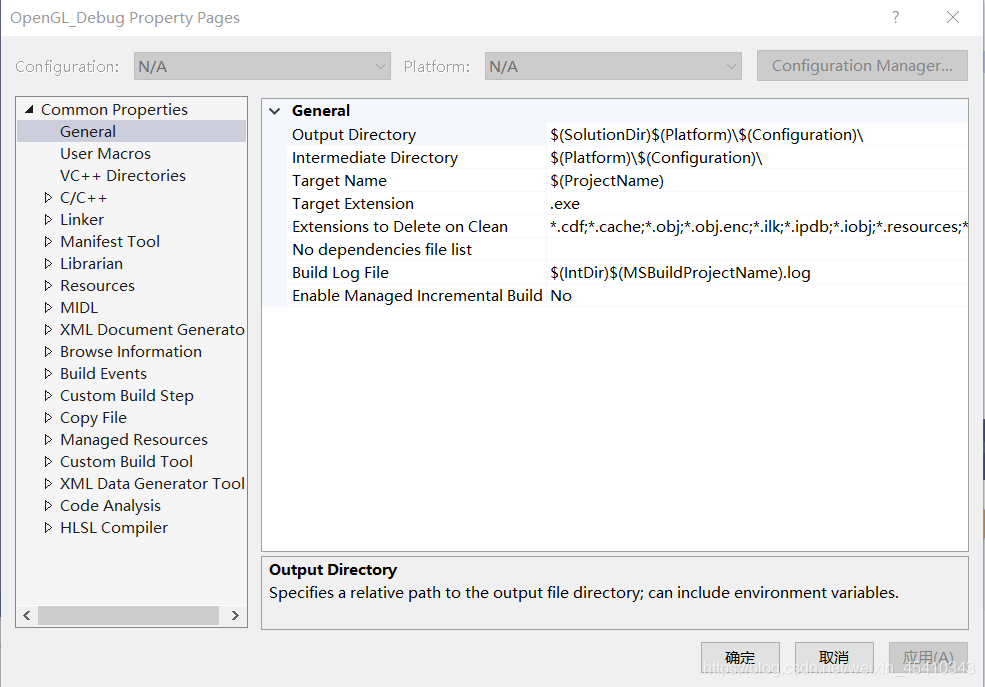This screenshot has width=985, height=687.
Task: Expand the MIDL node arrow
Action: [48, 307]
